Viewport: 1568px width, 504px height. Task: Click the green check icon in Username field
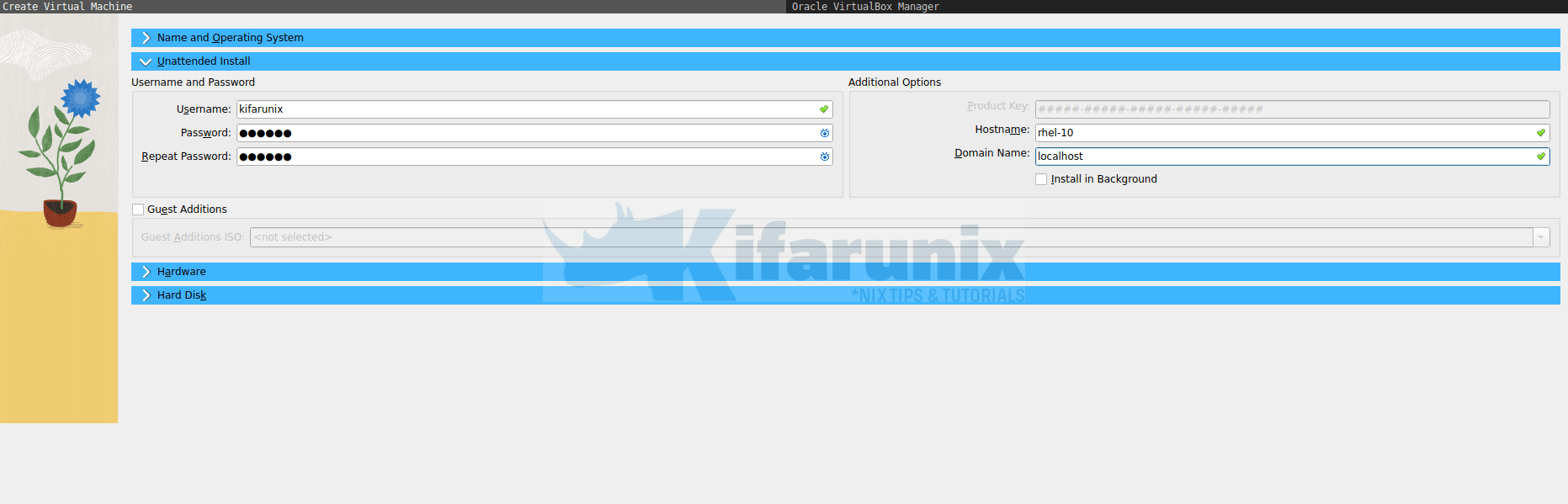coord(824,109)
